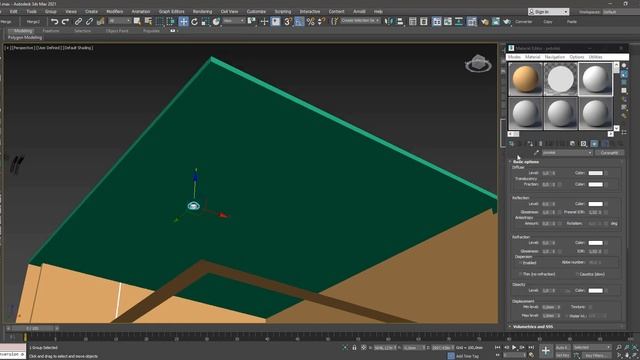Screen dimensions: 640x360
Task: Open the Modifiers menu
Action: coord(114,11)
